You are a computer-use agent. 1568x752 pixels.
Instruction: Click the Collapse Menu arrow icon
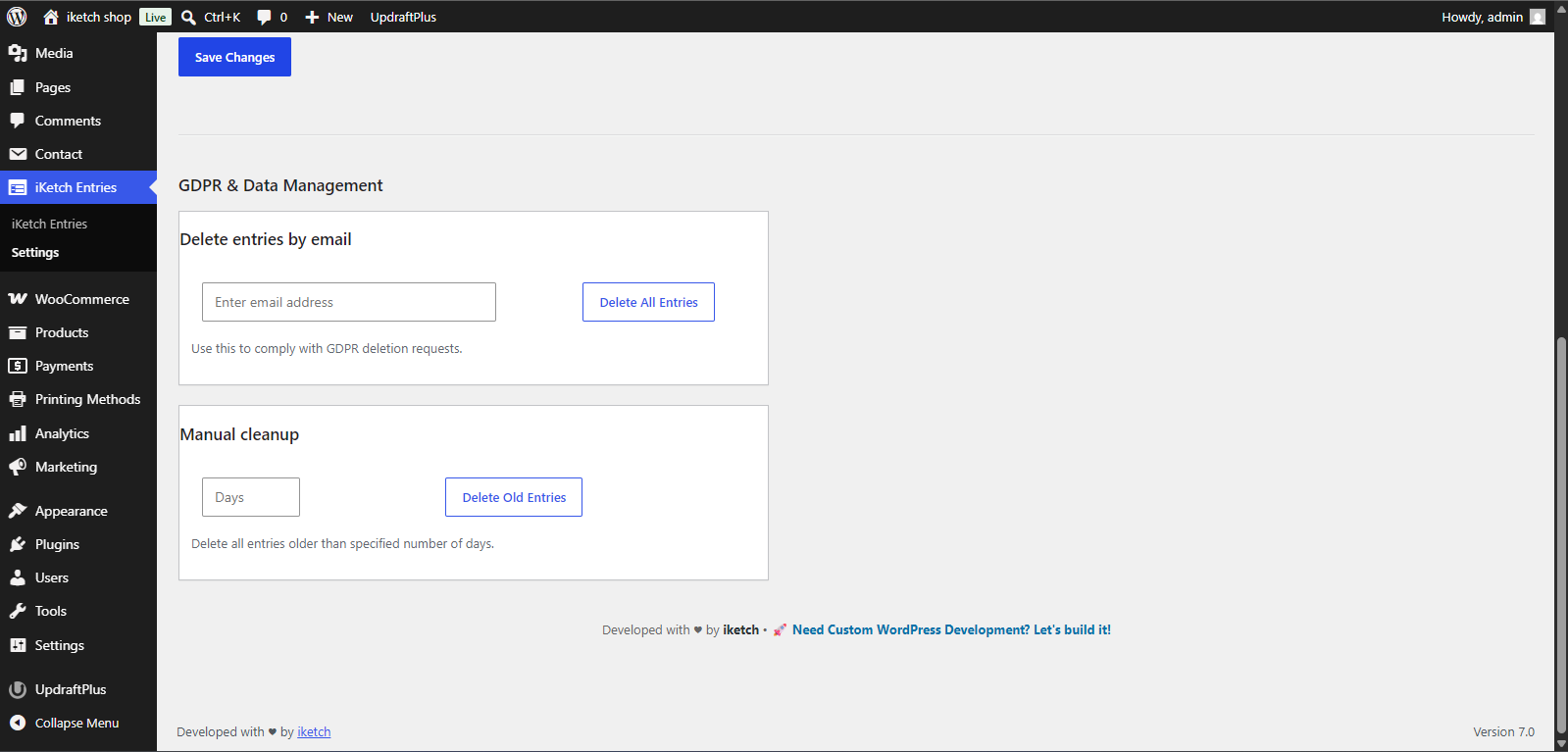[x=18, y=723]
